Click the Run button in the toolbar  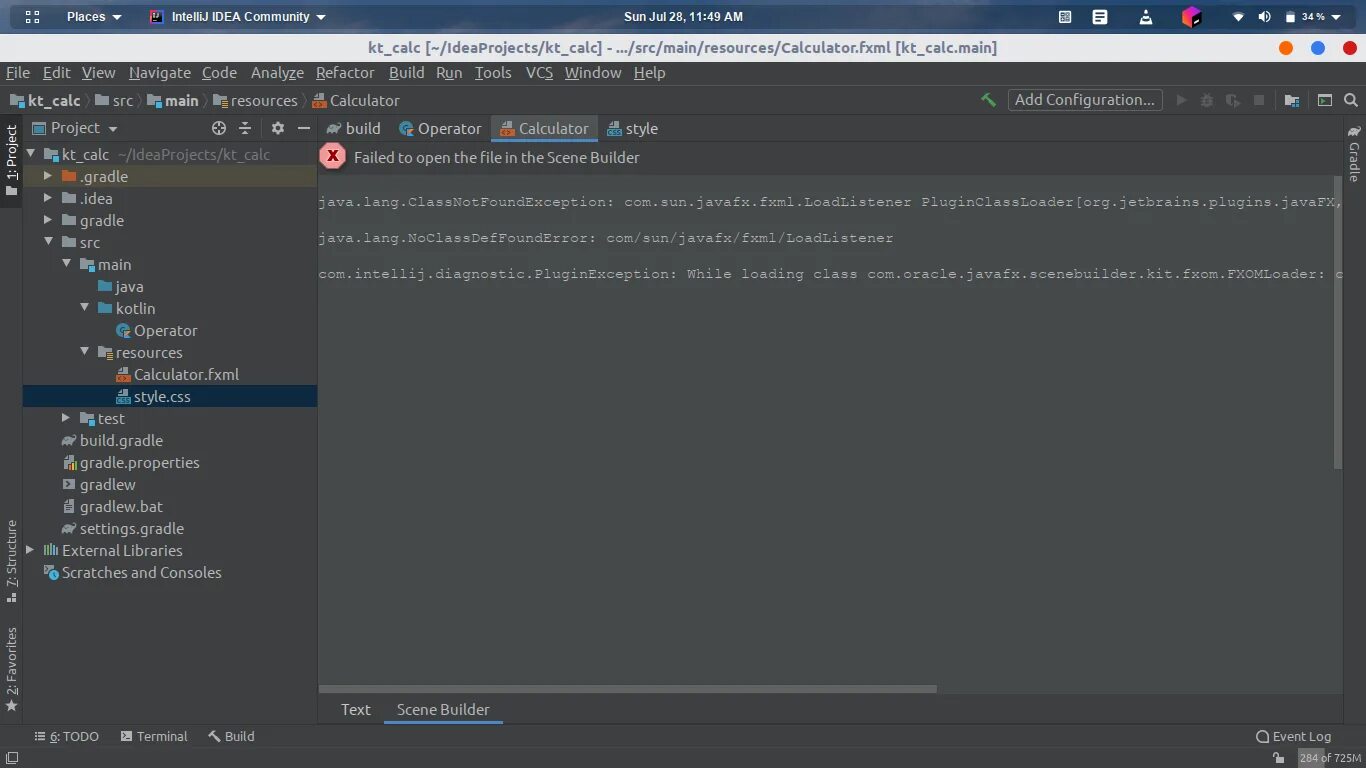(x=1181, y=100)
